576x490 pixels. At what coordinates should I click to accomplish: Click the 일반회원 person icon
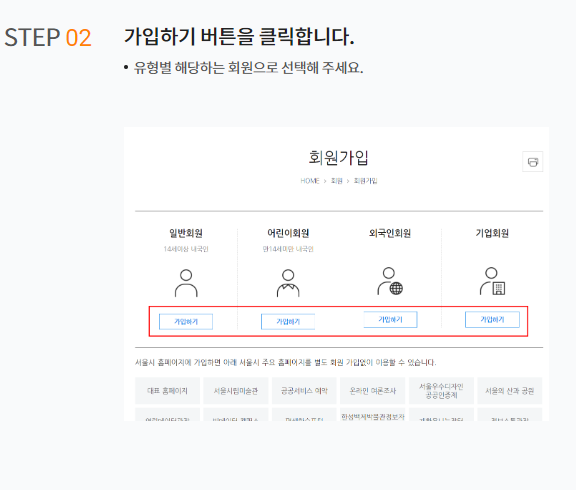pos(186,283)
